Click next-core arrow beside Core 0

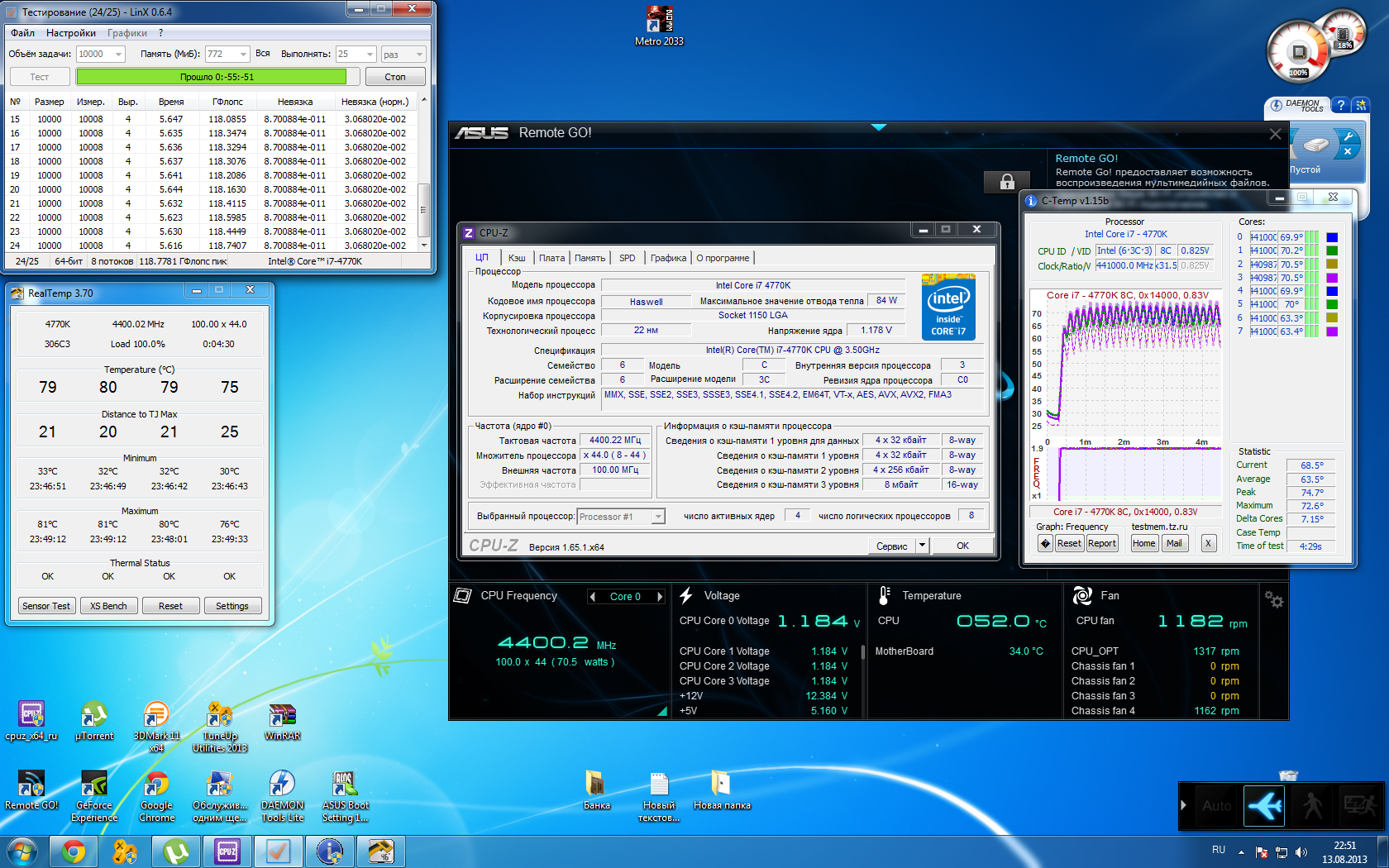point(660,597)
